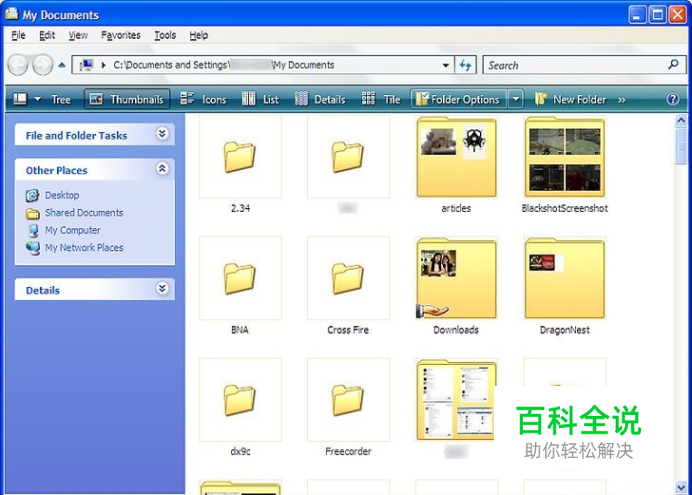Open the Edit menu

pyautogui.click(x=47, y=35)
